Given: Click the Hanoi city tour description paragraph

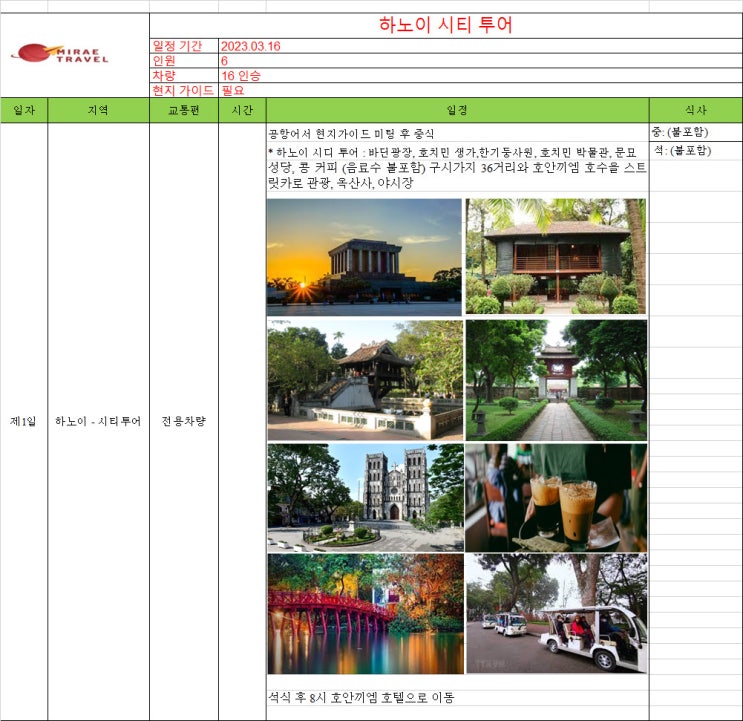Looking at the screenshot, I should [x=457, y=167].
